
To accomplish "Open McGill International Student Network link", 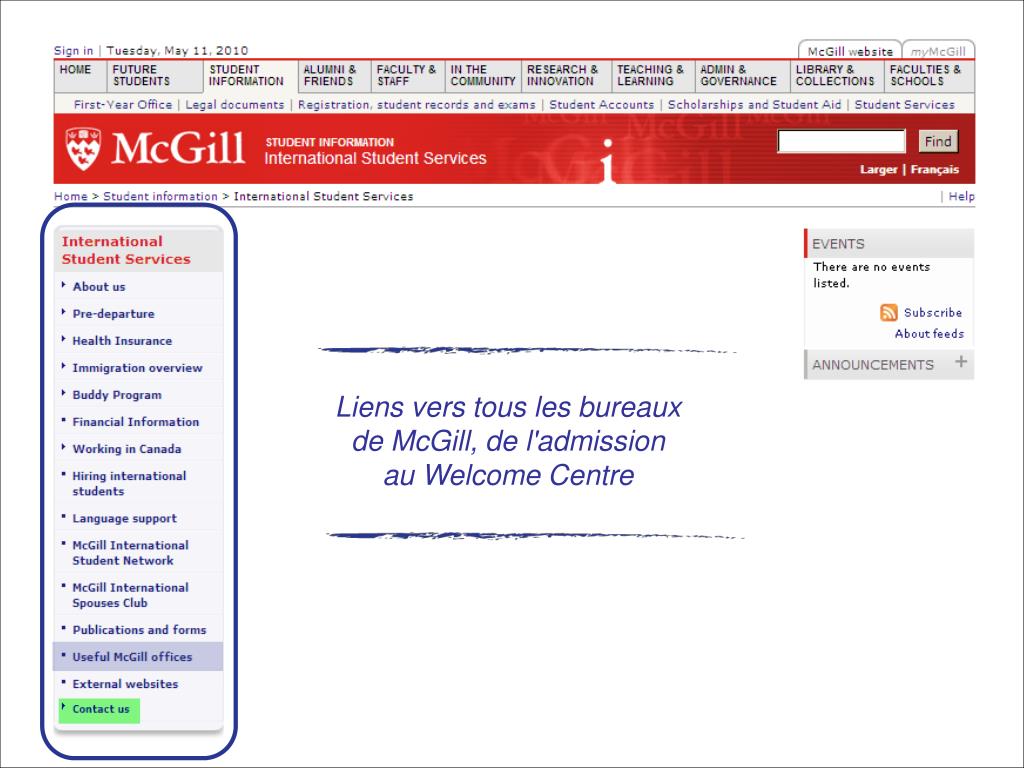I will (131, 552).
